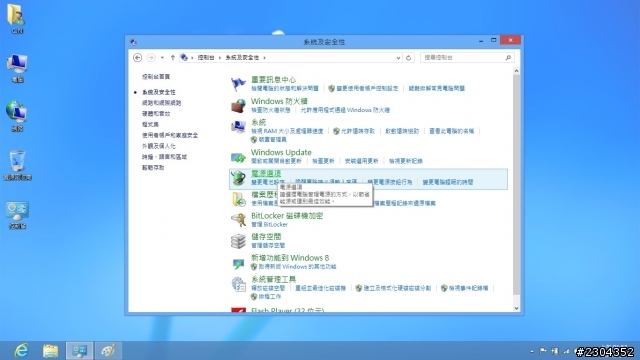The image size is (640, 360).
Task: Click the 允許遠端存取 link
Action: tap(358, 131)
